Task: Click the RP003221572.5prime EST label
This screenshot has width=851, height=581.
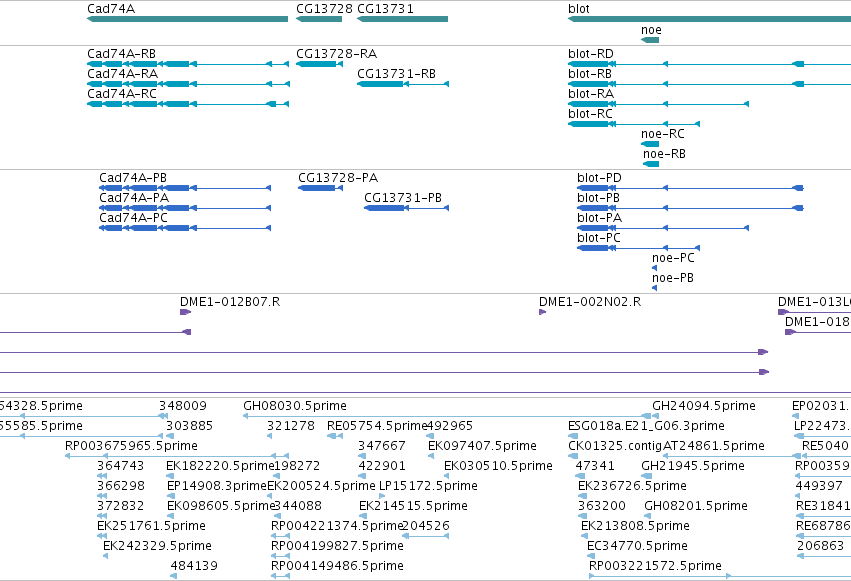Action: (x=655, y=567)
